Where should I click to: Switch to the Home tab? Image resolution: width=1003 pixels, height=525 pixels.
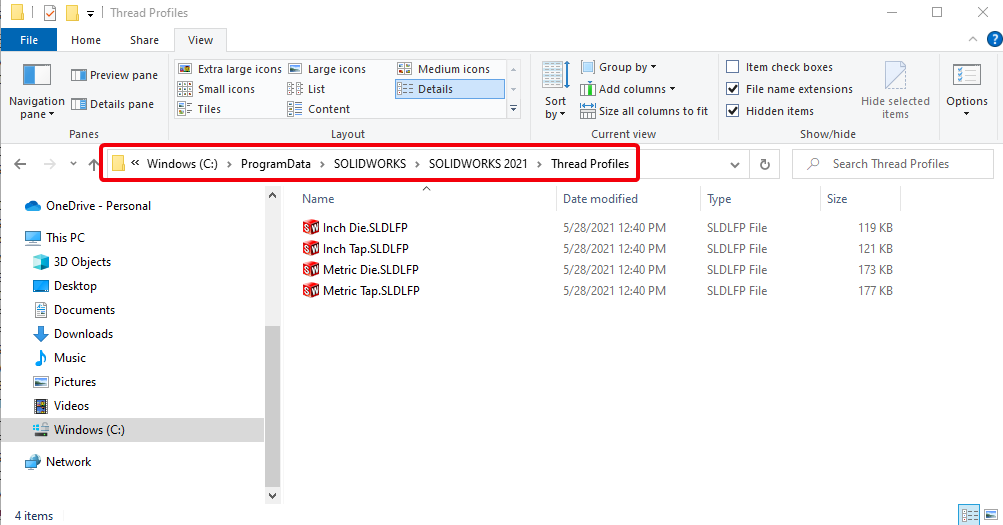(86, 40)
